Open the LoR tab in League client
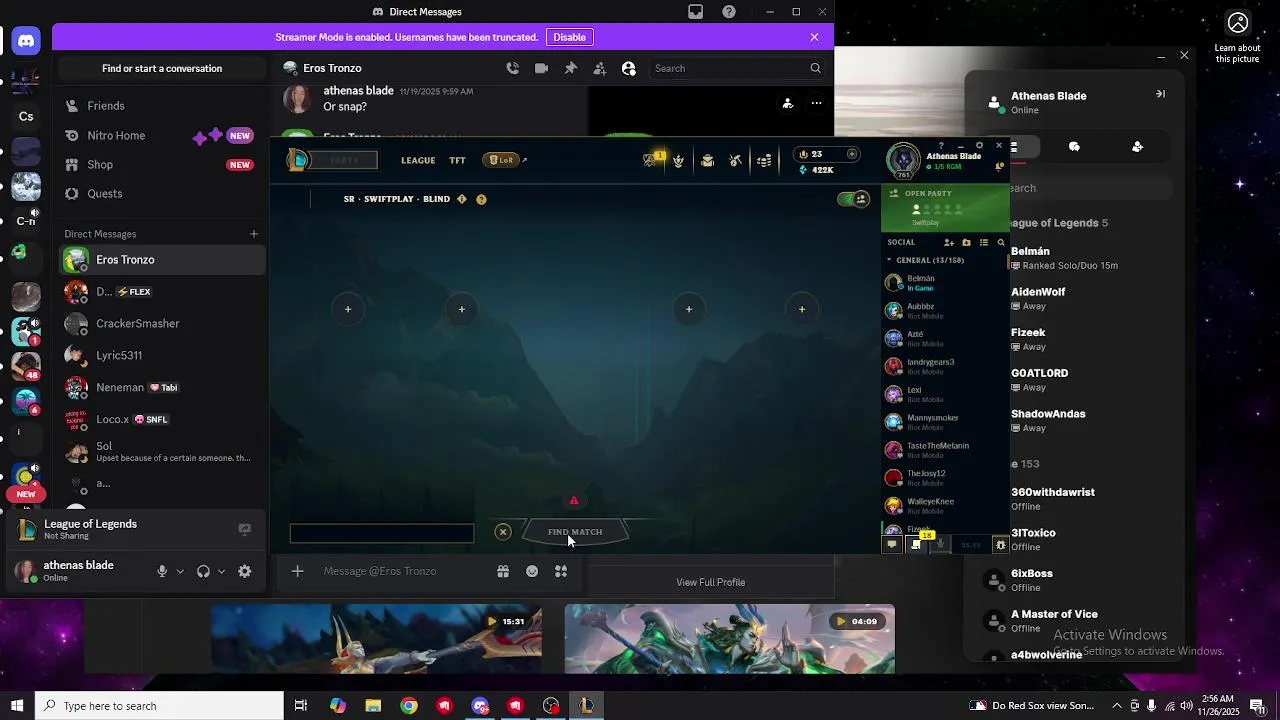This screenshot has height=720, width=1280. (x=503, y=160)
